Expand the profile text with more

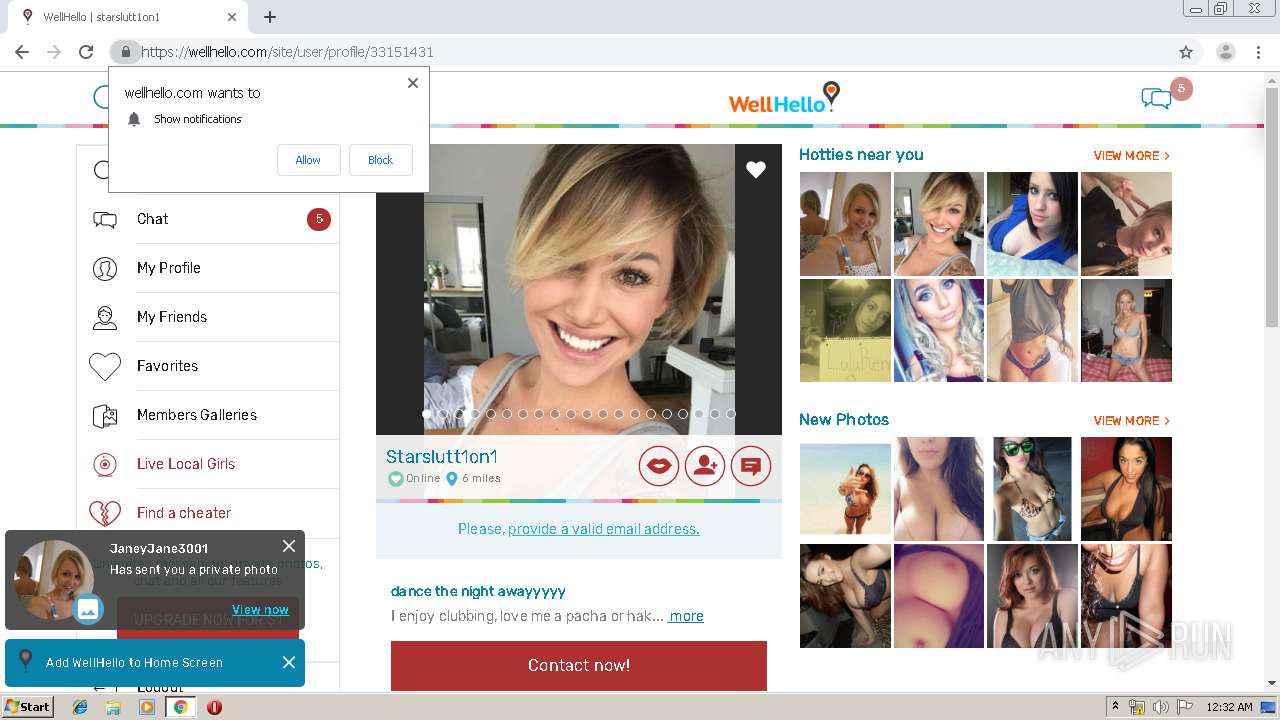click(x=686, y=616)
